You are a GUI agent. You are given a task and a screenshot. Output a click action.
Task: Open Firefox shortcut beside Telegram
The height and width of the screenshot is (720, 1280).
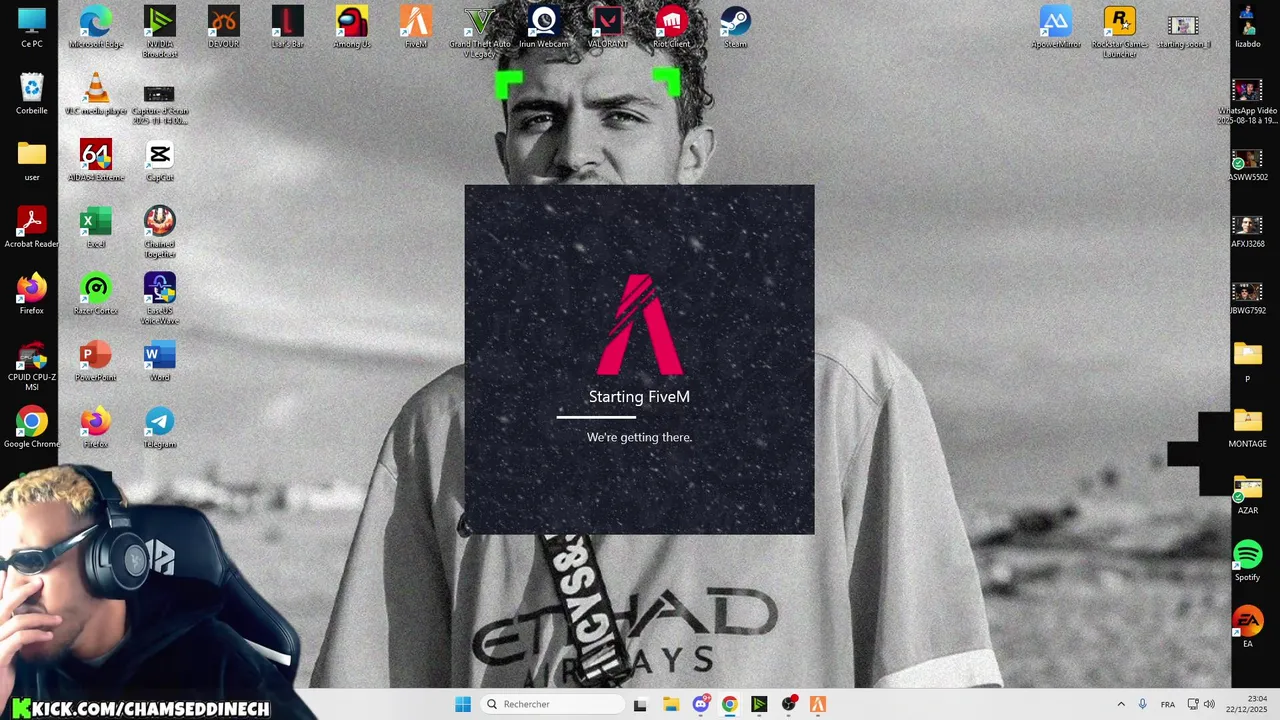point(96,427)
